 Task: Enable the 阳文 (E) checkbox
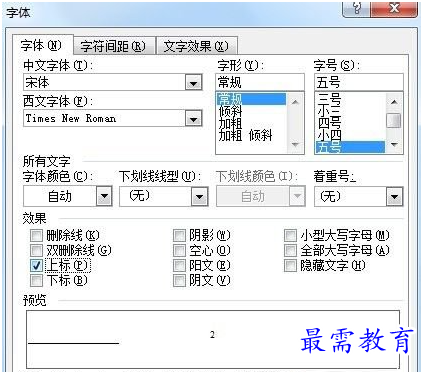point(179,265)
